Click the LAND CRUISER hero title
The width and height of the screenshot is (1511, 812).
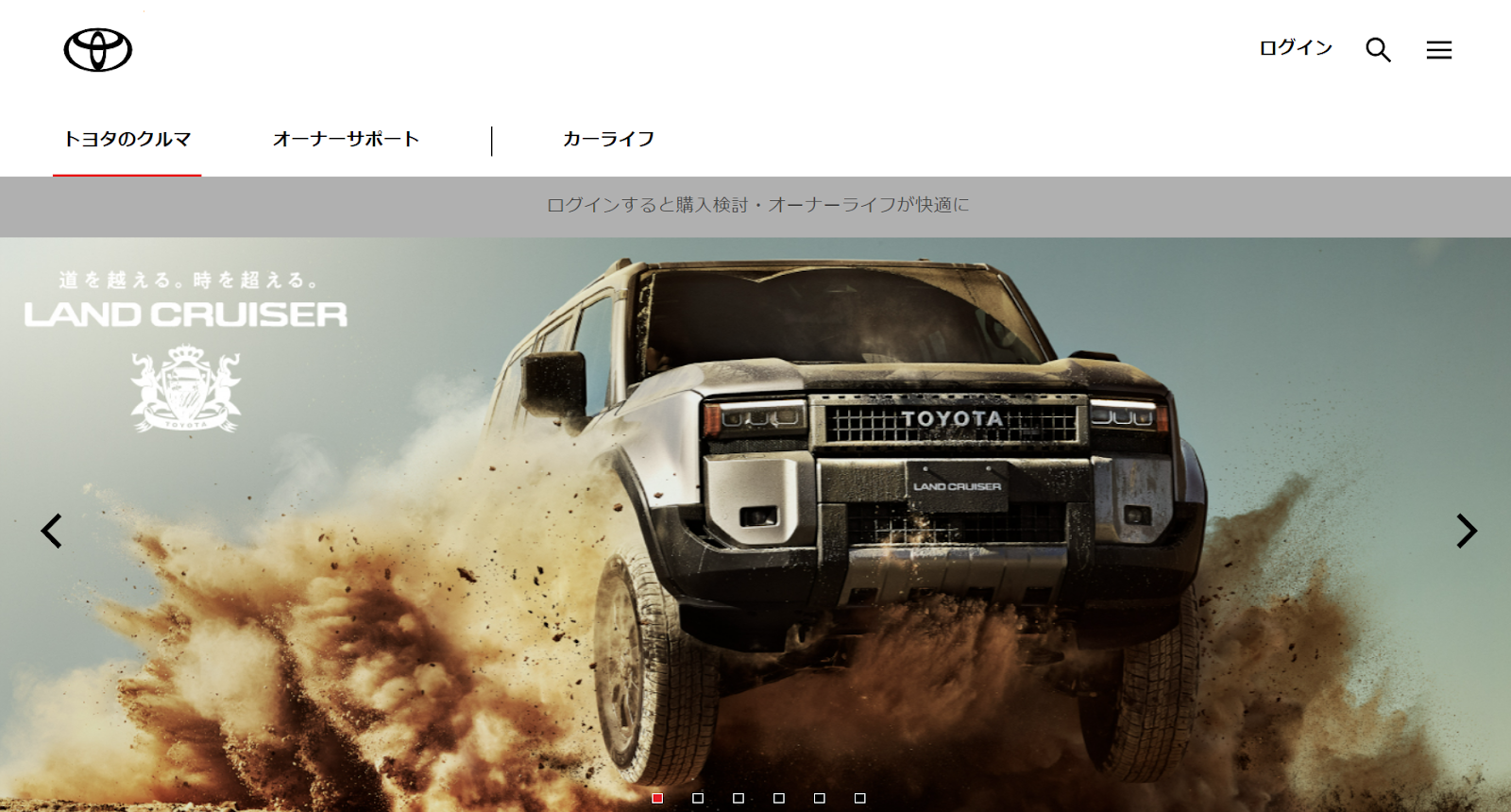coord(185,314)
